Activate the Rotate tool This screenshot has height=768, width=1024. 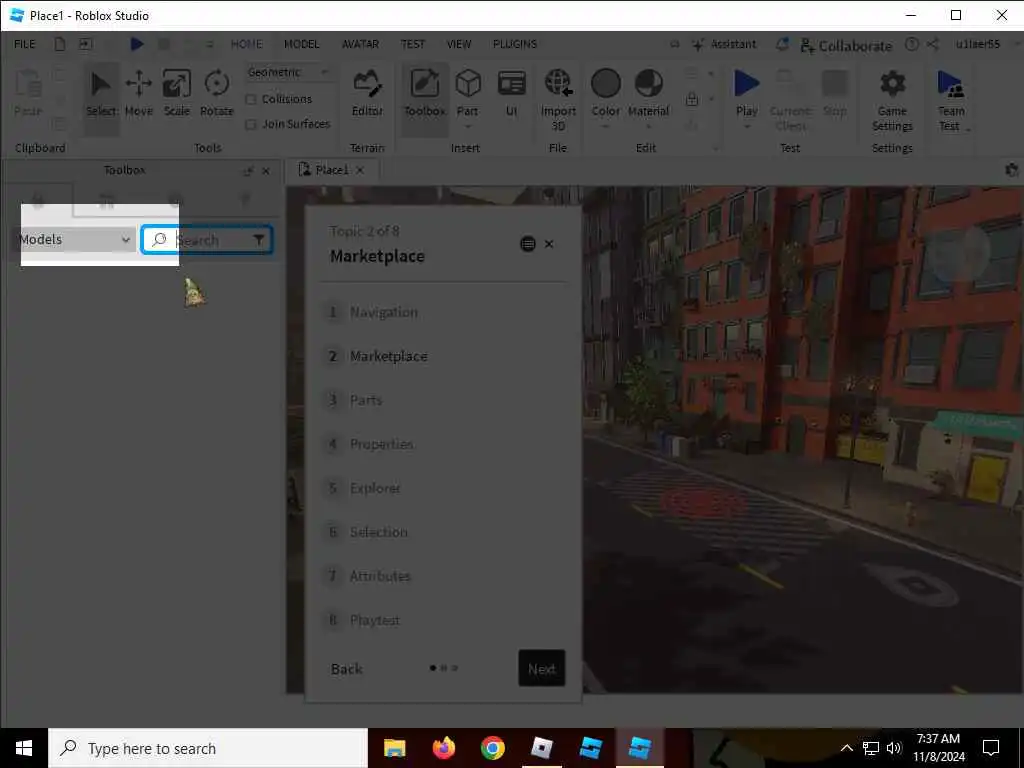click(217, 95)
